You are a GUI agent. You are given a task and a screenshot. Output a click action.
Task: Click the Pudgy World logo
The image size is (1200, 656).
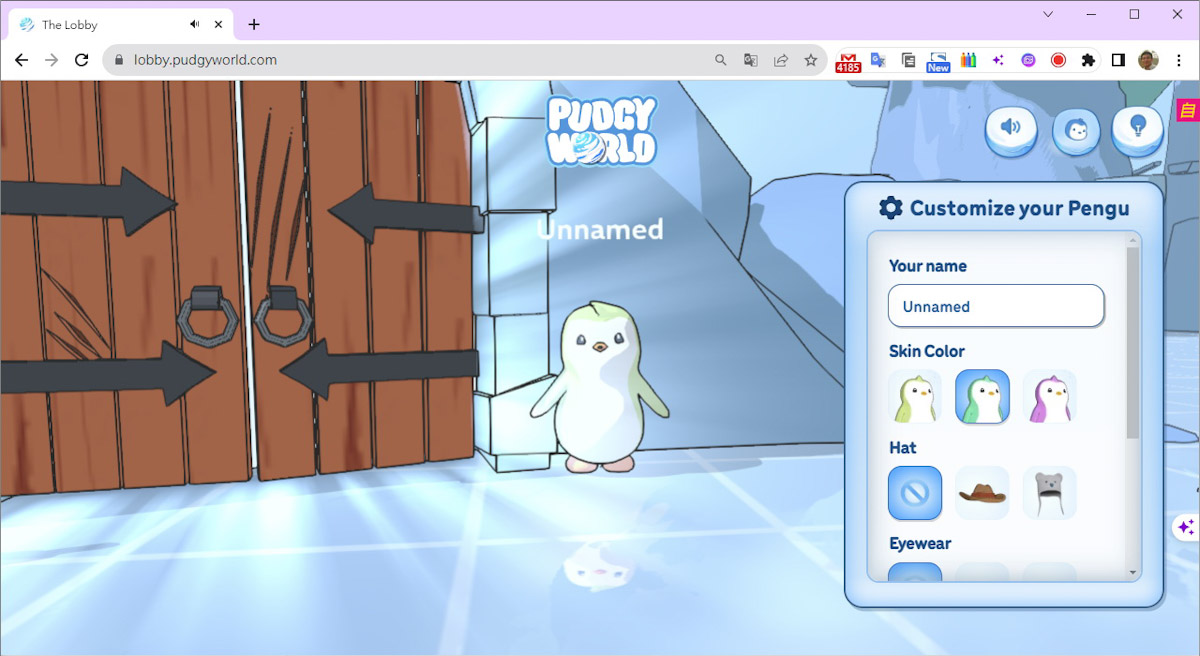(600, 131)
